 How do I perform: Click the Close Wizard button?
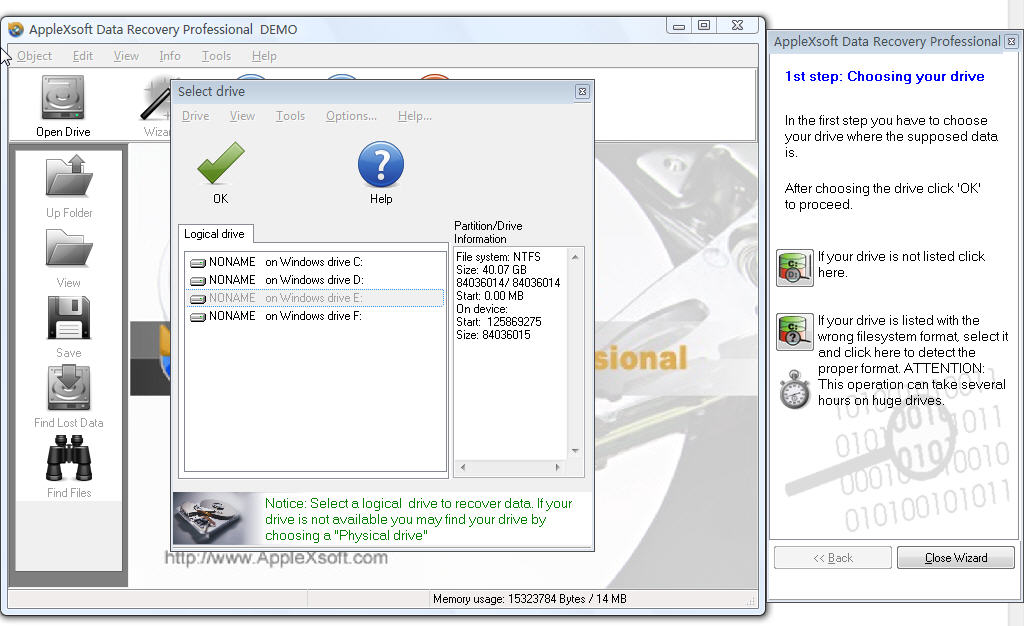[956, 557]
